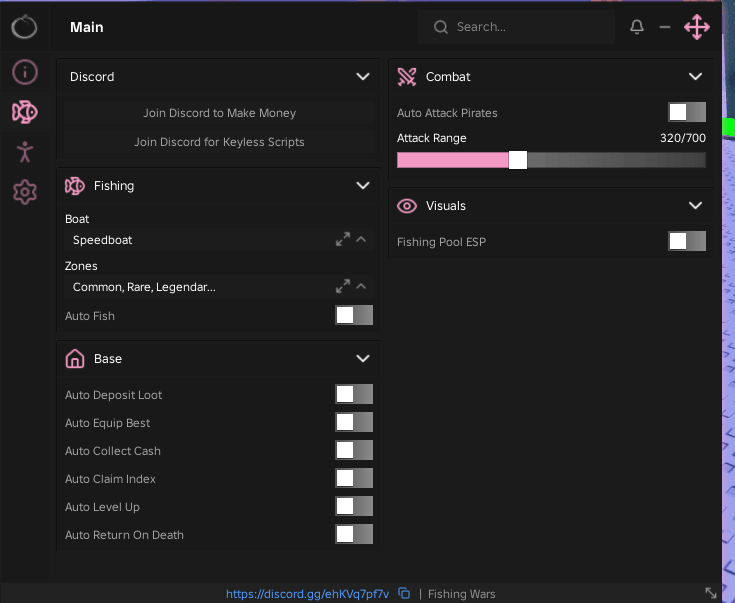
Task: Click the notification bell icon
Action: [637, 27]
